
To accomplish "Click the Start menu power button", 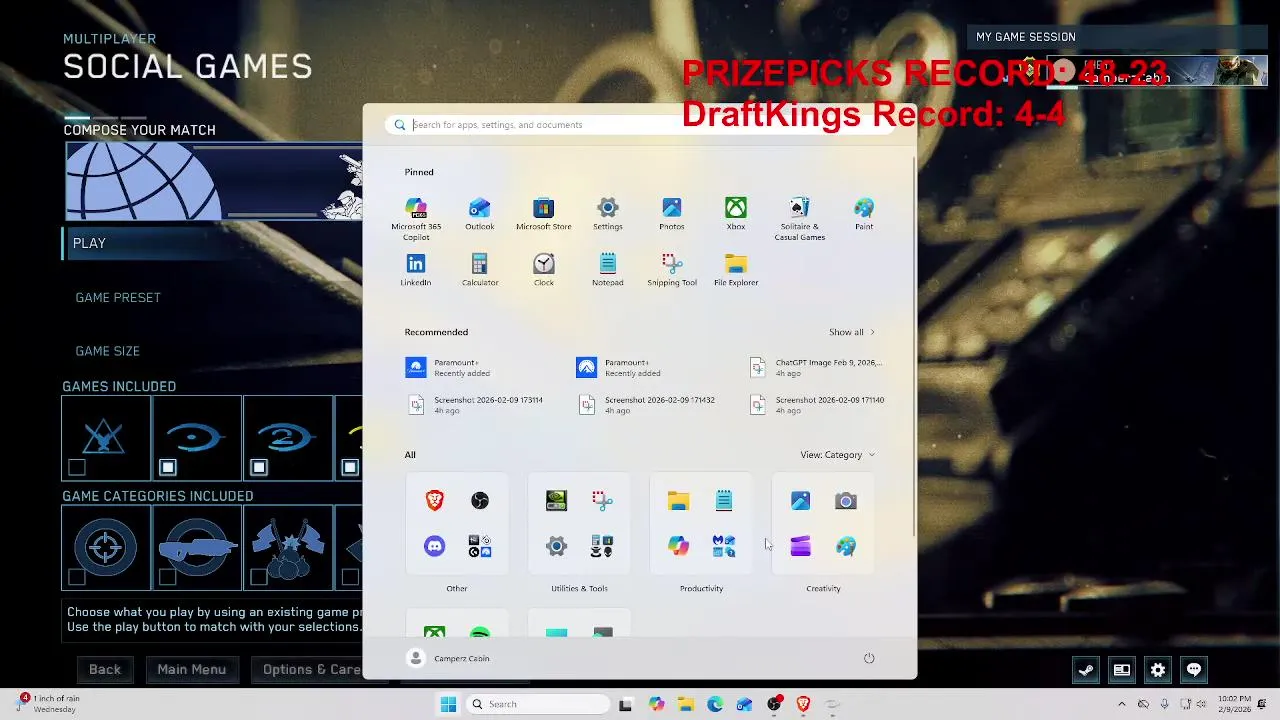I will pyautogui.click(x=869, y=658).
